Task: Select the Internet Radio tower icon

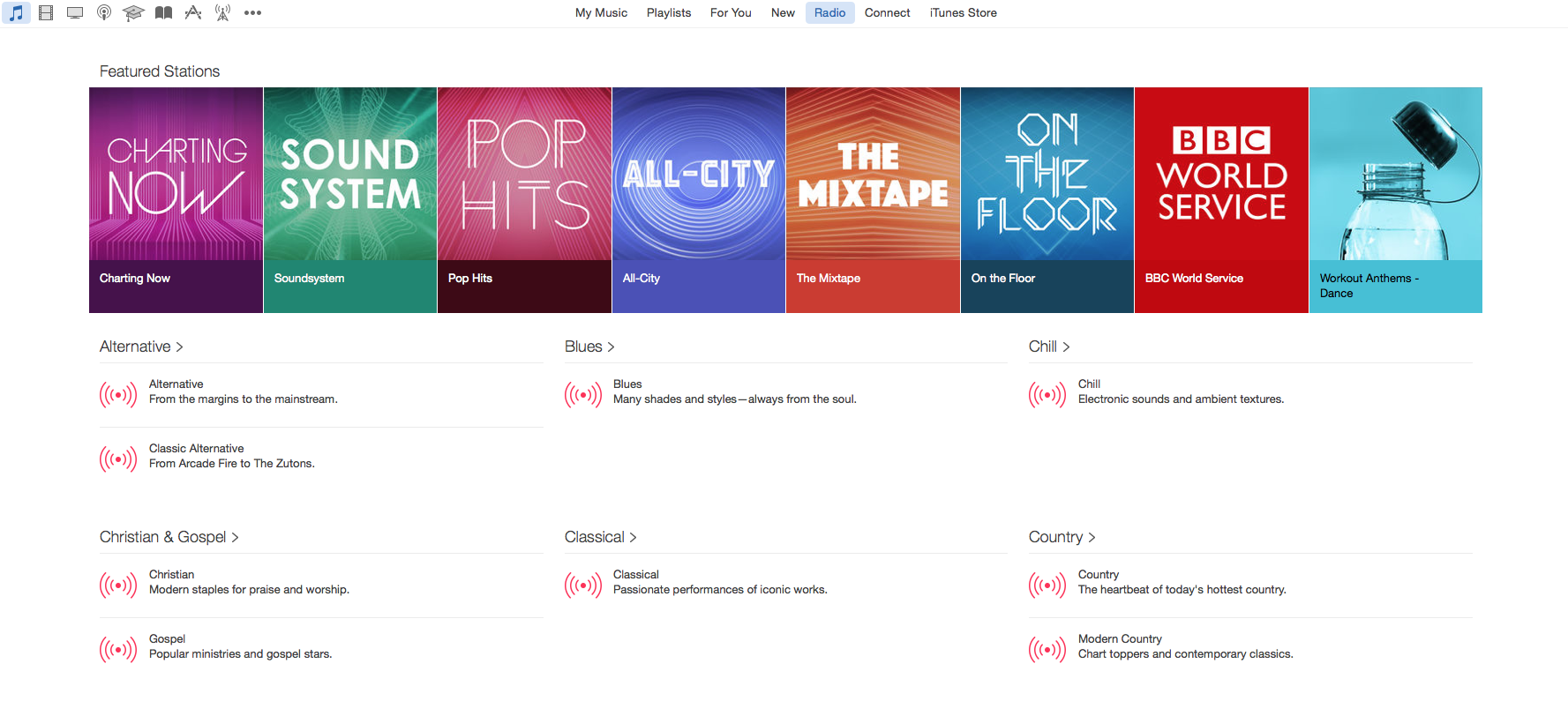Action: pyautogui.click(x=222, y=13)
